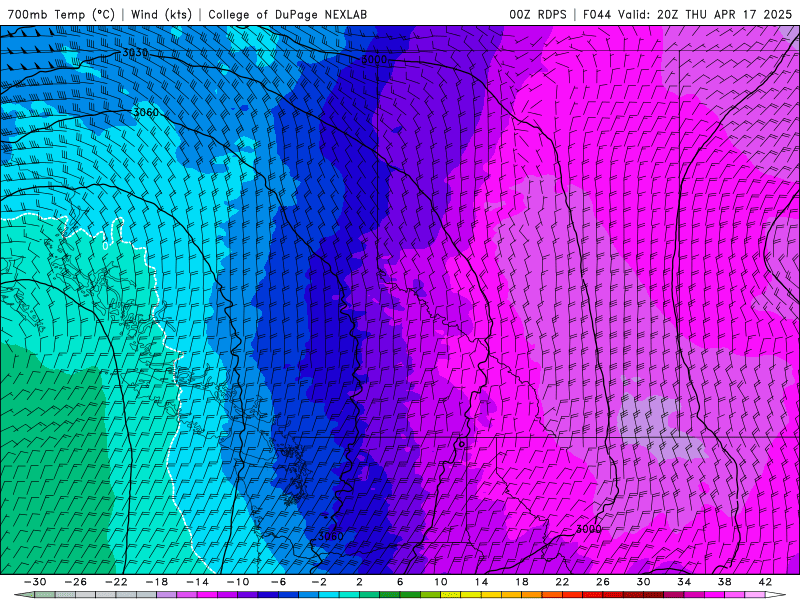Select the "34" legend label
Image resolution: width=800 pixels, height=600 pixels.
(684, 582)
